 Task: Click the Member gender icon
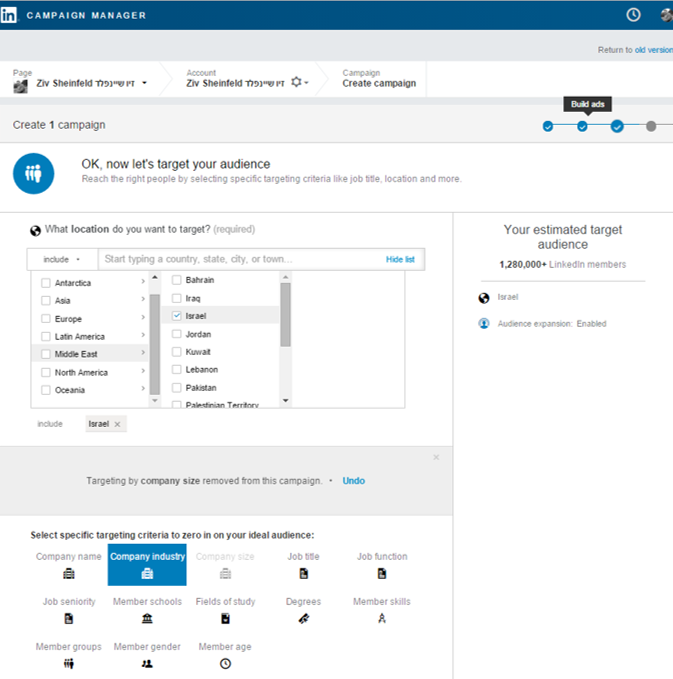coord(147,663)
